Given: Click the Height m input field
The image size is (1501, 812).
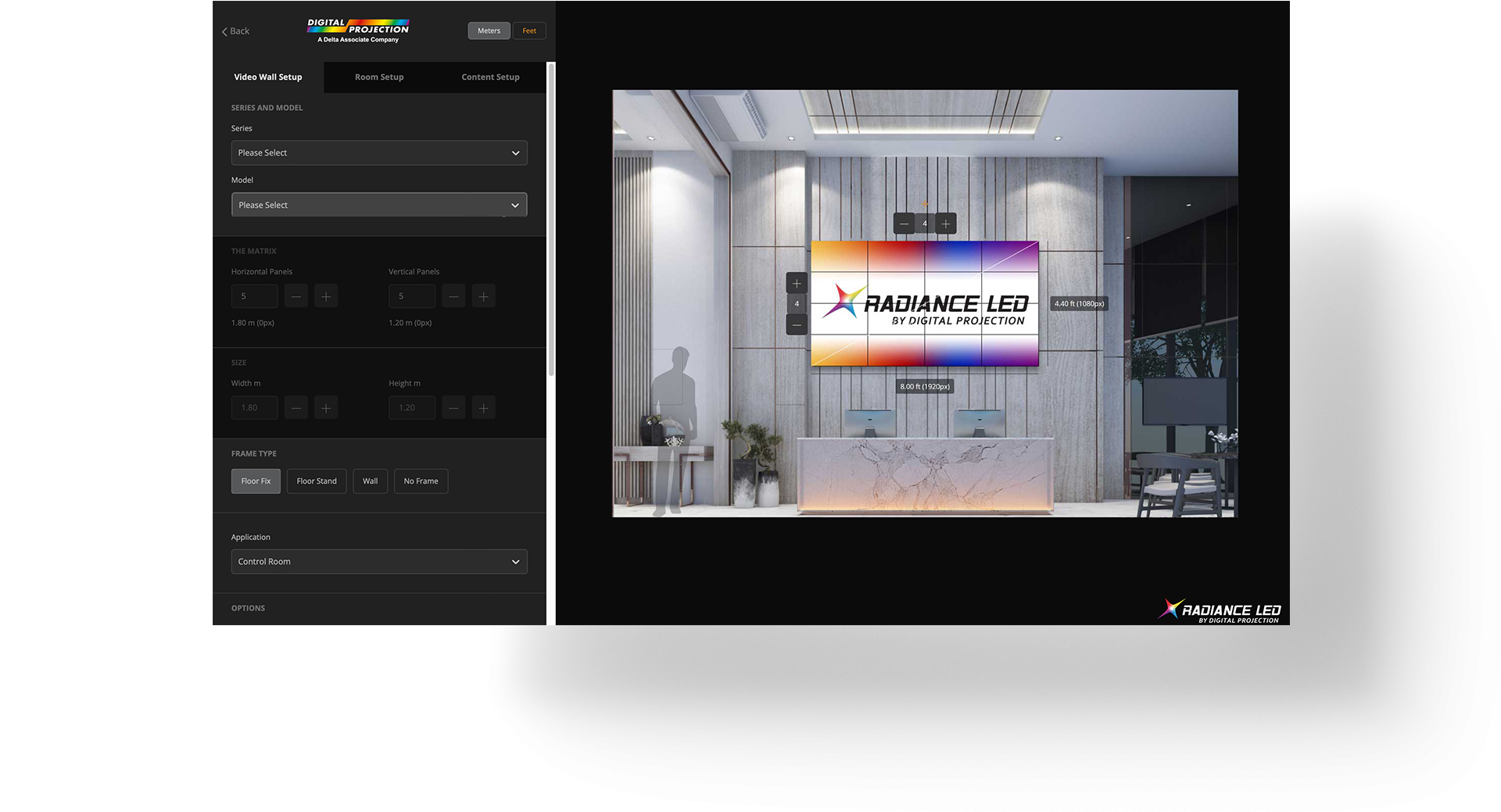Looking at the screenshot, I should coord(412,407).
